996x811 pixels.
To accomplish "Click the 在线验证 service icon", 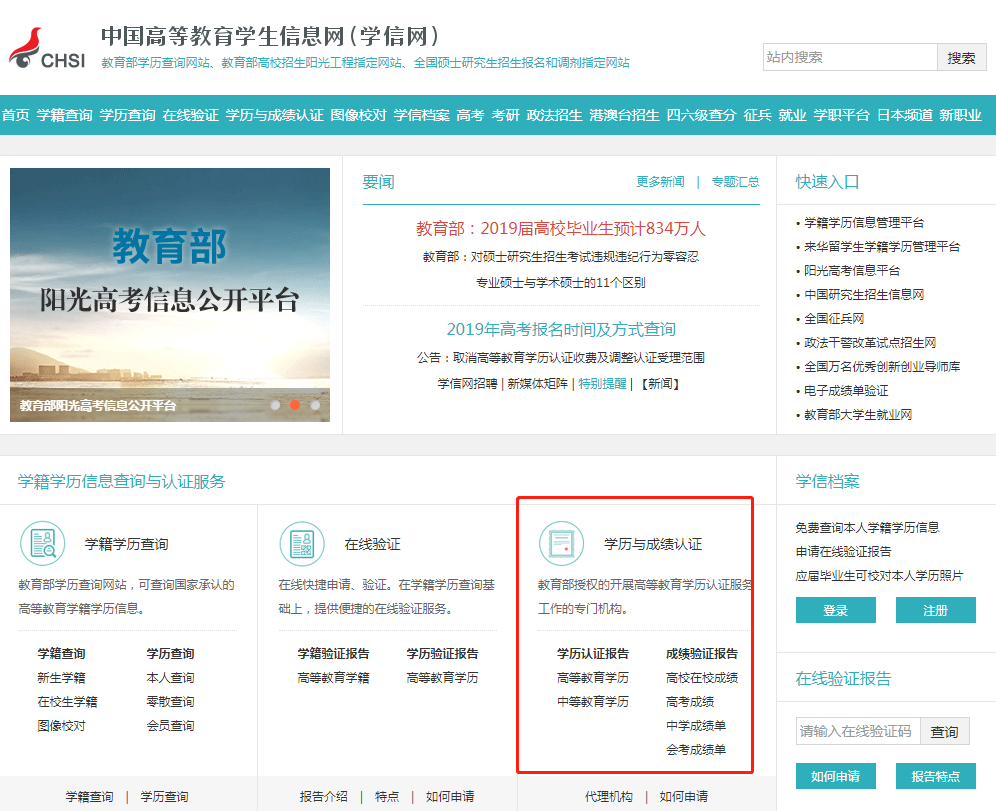I will click(x=301, y=544).
